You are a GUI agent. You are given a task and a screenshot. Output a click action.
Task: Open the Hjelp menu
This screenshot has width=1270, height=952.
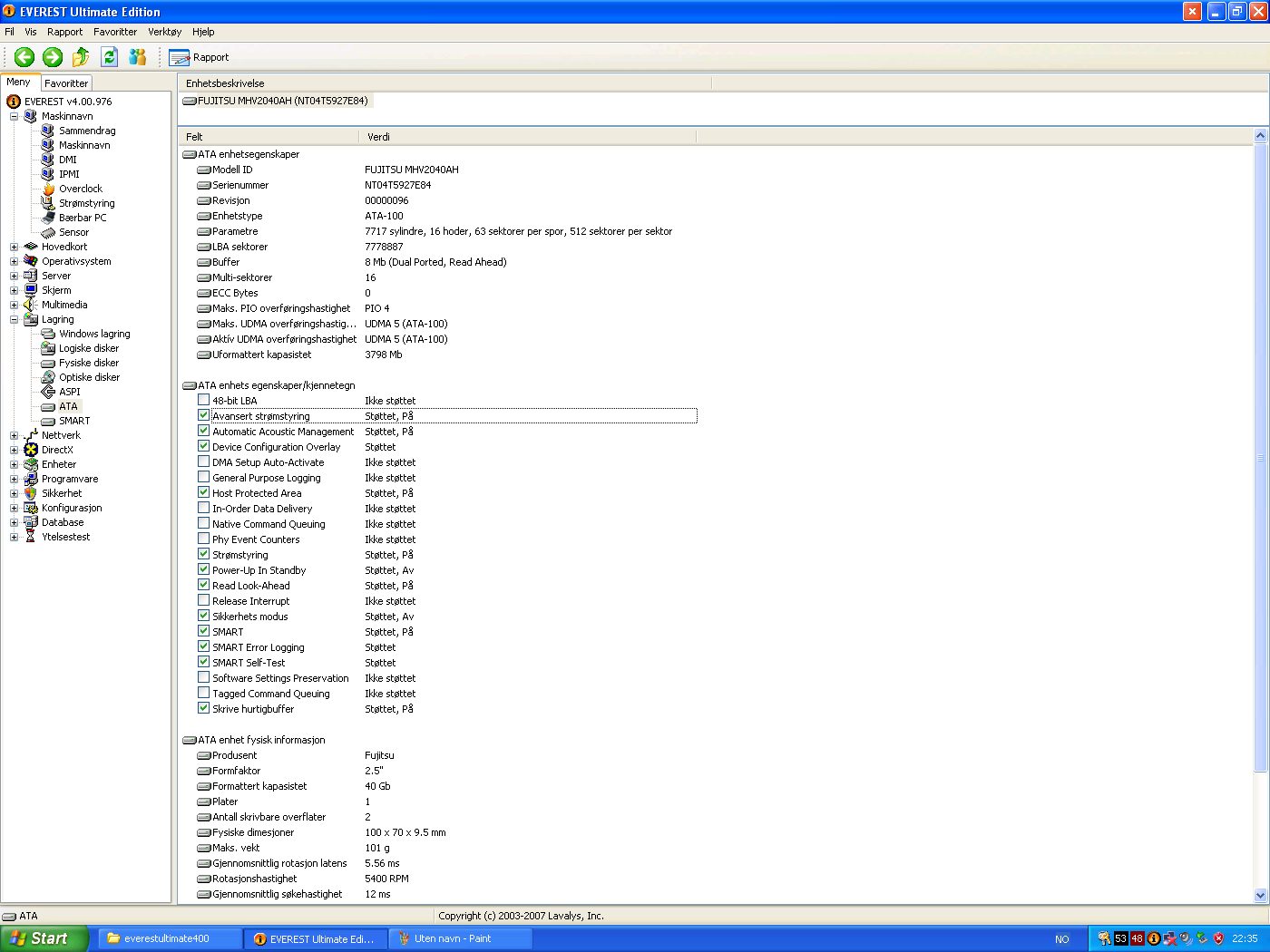(x=203, y=32)
